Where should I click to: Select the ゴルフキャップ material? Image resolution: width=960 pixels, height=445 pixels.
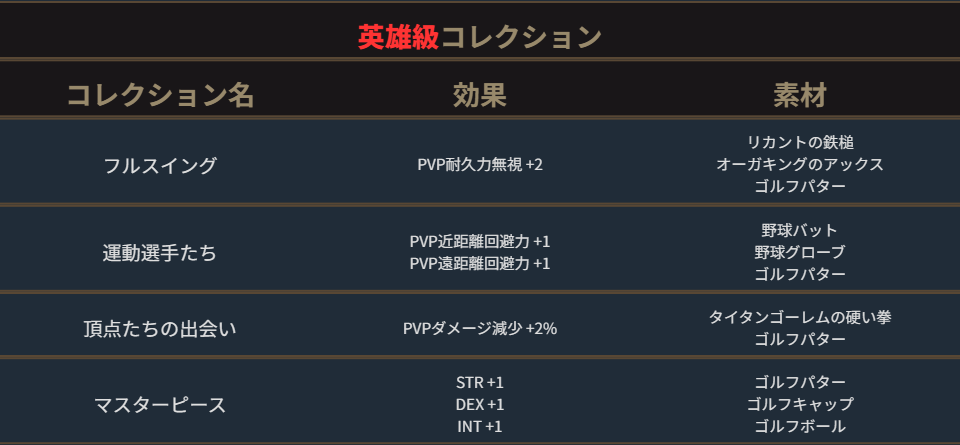pos(800,405)
